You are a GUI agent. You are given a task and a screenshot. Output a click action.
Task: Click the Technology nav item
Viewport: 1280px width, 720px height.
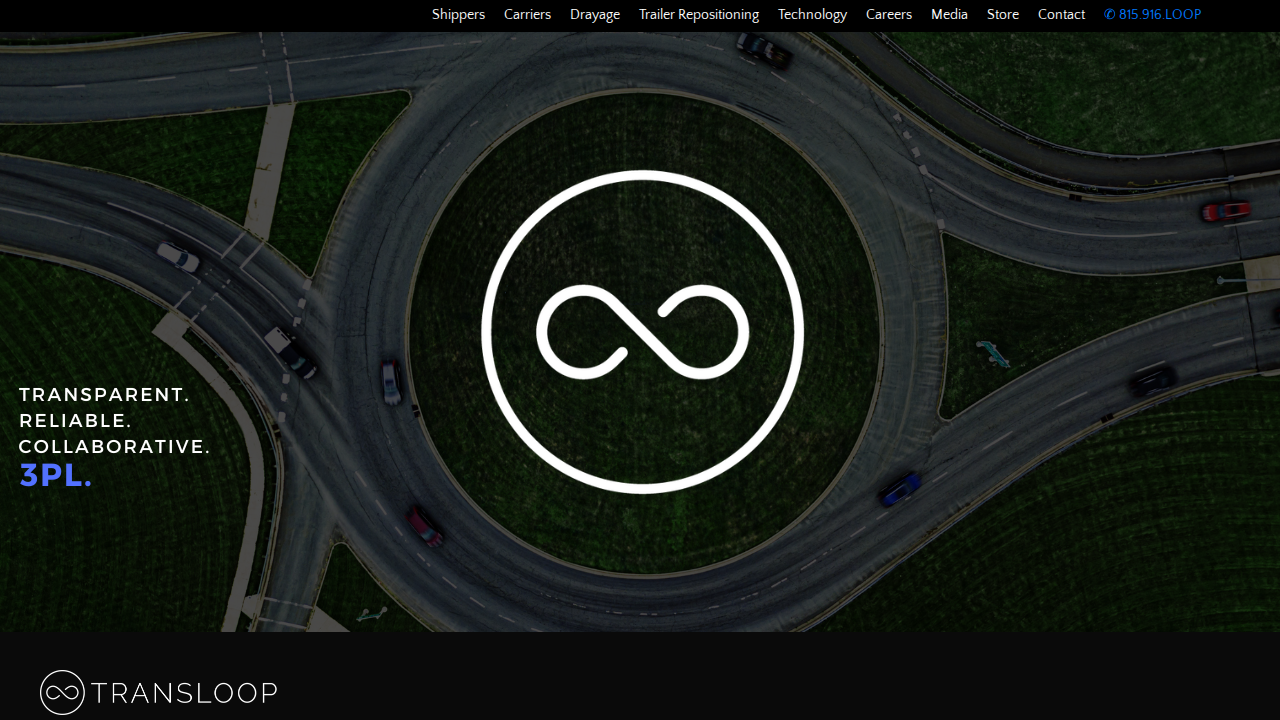tap(812, 15)
